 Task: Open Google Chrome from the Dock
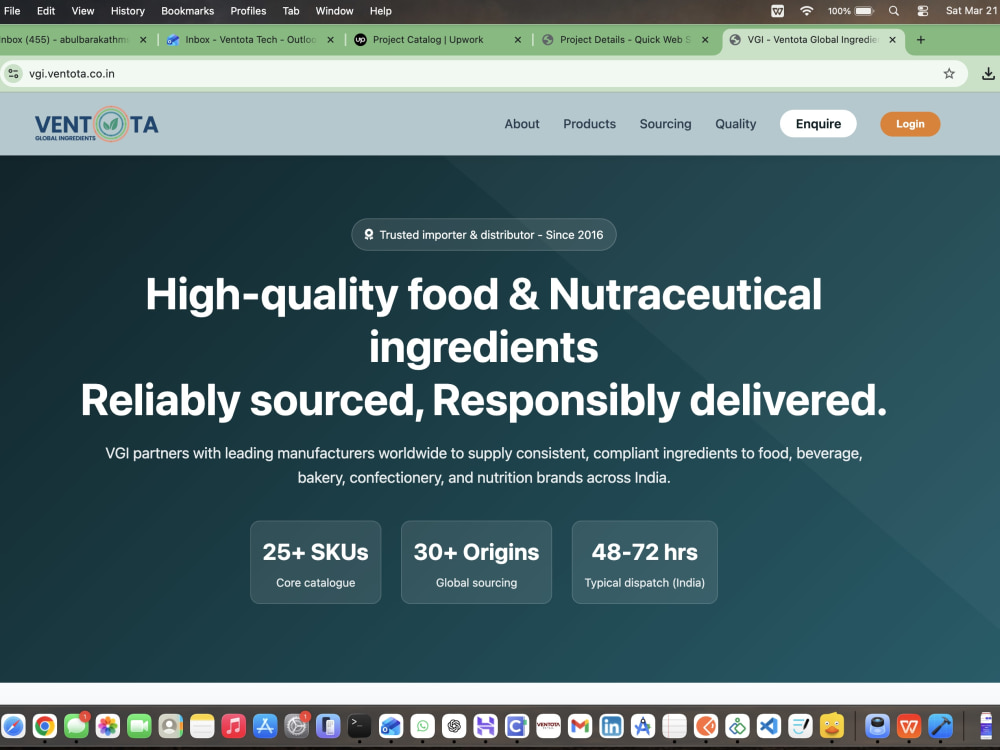tap(45, 726)
